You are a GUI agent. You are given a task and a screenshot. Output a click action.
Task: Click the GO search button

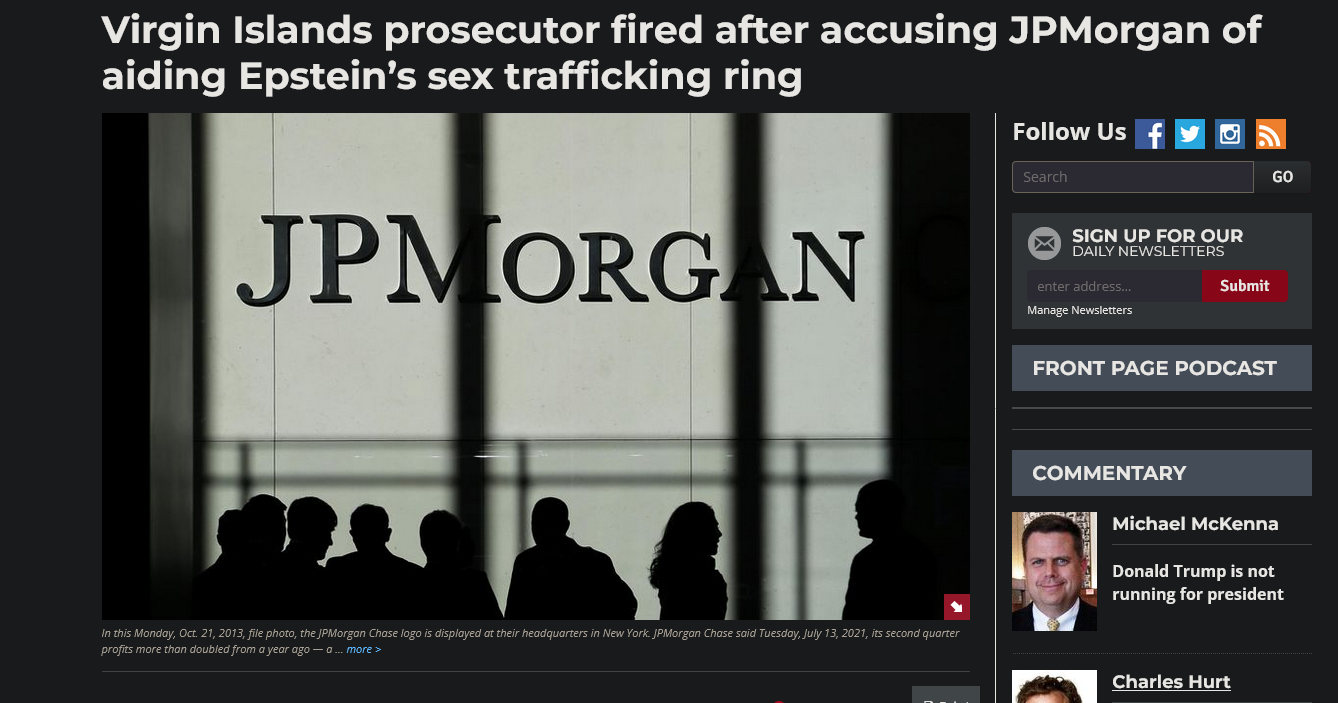coord(1282,177)
